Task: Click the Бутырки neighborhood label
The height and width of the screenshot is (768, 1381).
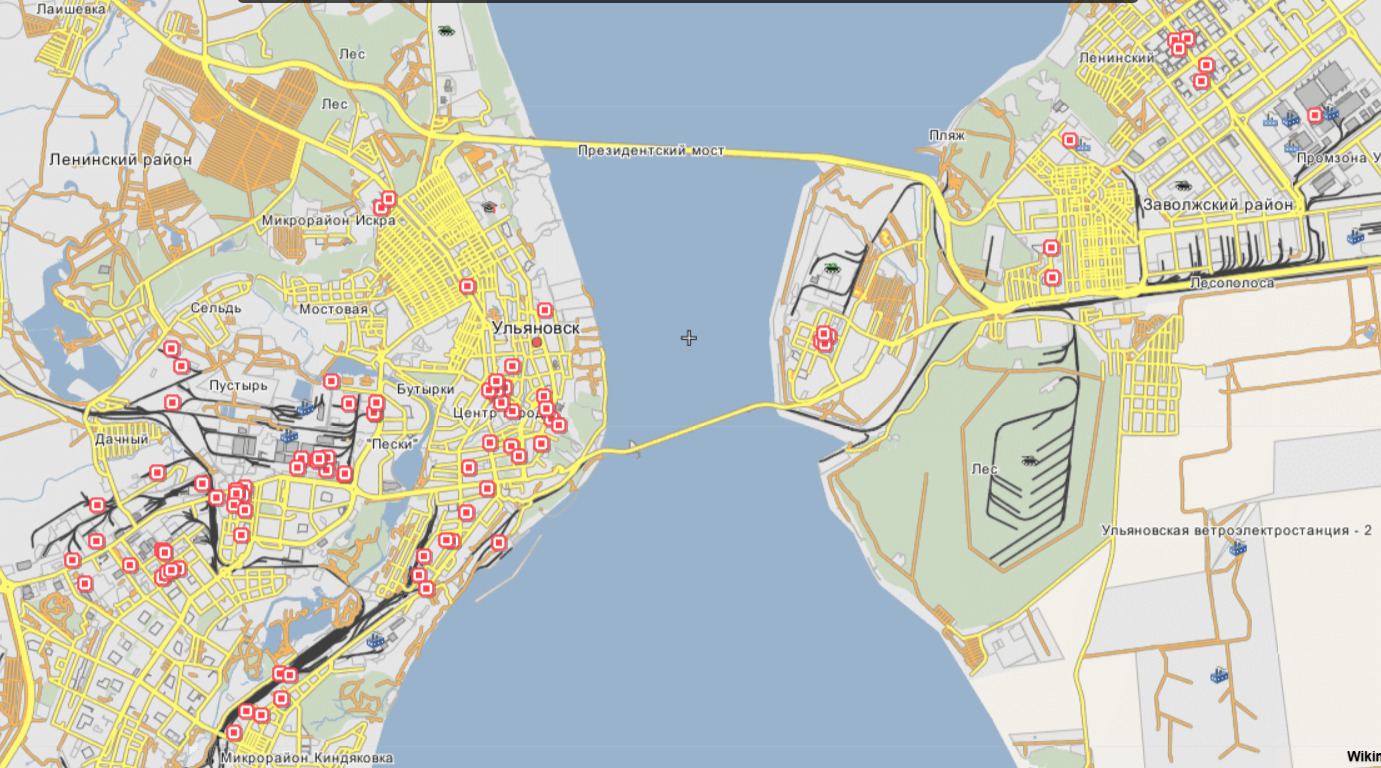Action: pos(425,389)
